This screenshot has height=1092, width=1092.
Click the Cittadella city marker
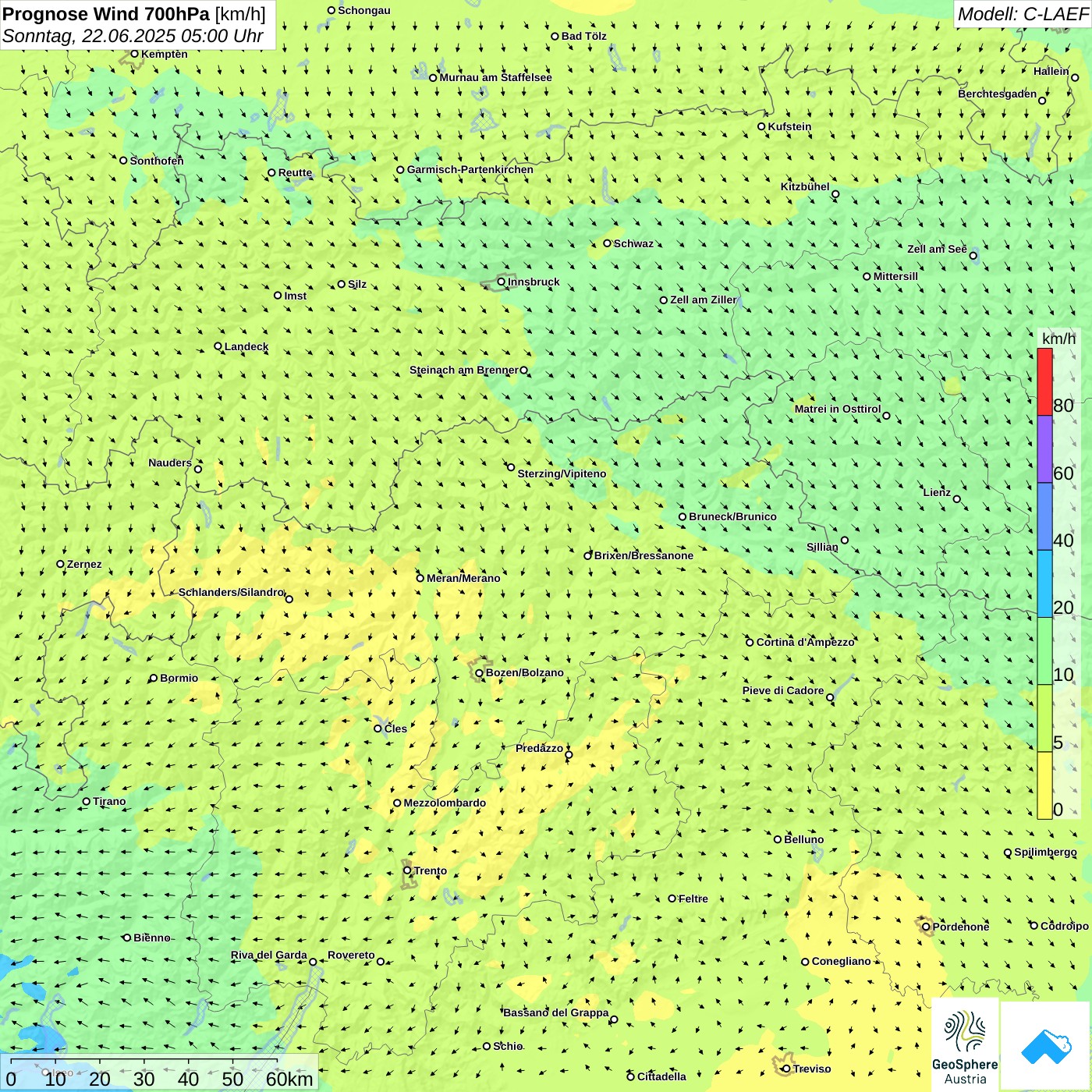pos(630,1076)
